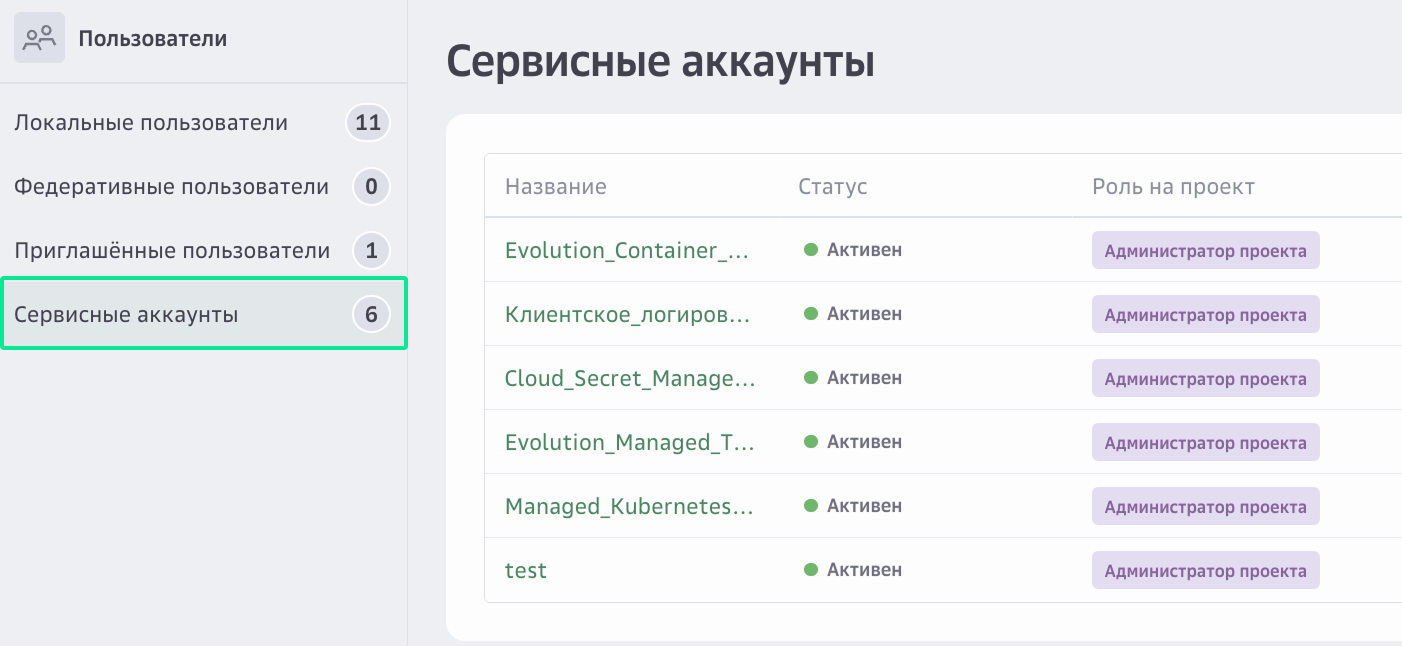Open the Cloud_Secret_Manage account details
Screen dimensions: 1402x646
point(630,378)
